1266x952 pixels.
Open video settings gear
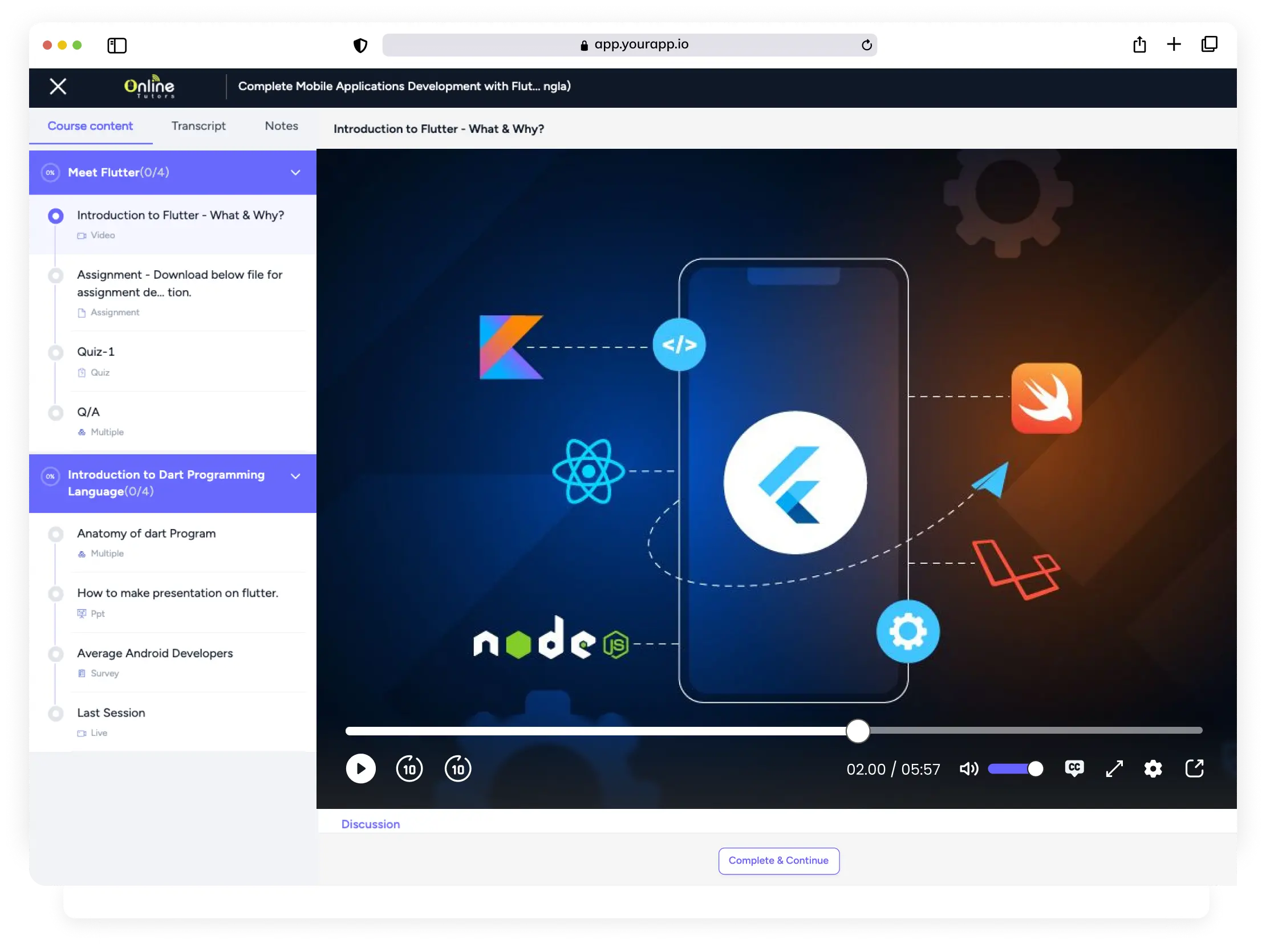pos(1153,768)
